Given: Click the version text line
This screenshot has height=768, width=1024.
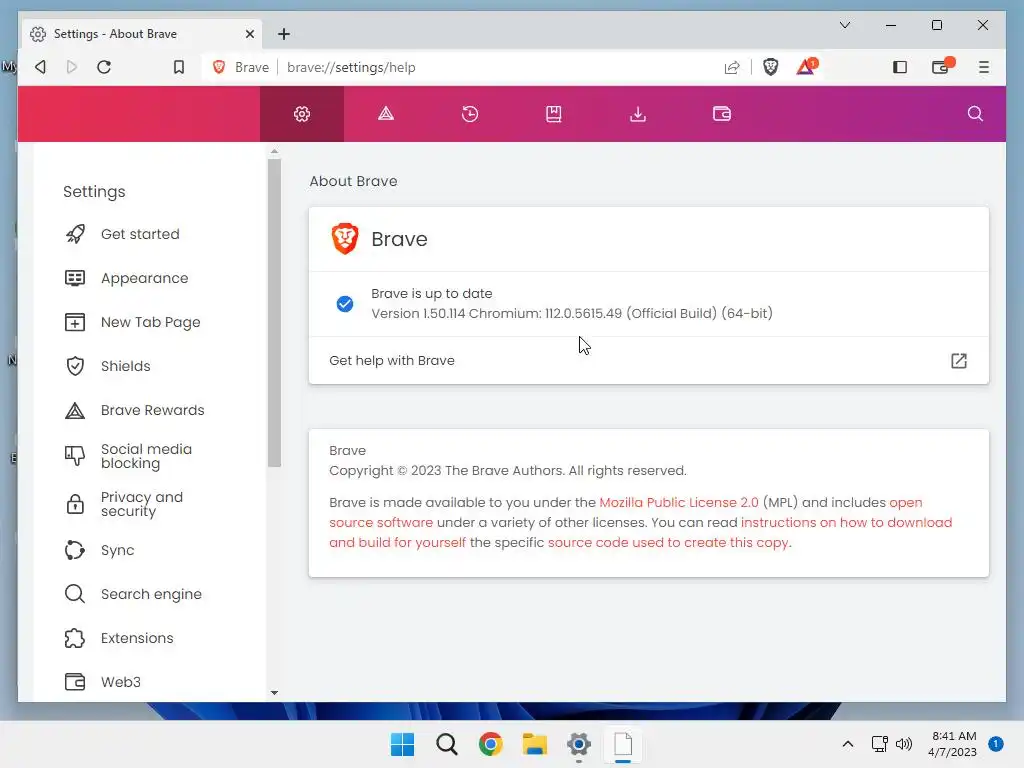Looking at the screenshot, I should 572,313.
